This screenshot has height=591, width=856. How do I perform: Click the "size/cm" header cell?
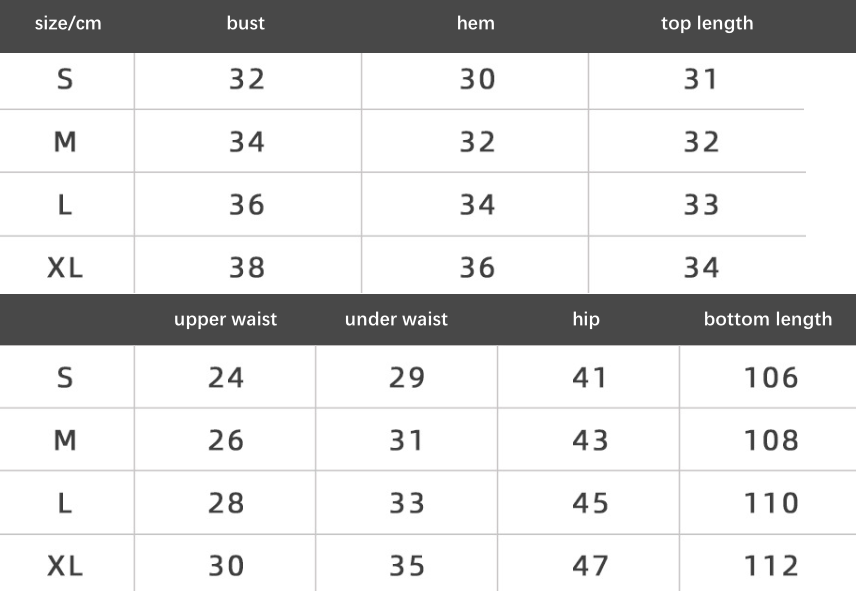click(x=68, y=23)
